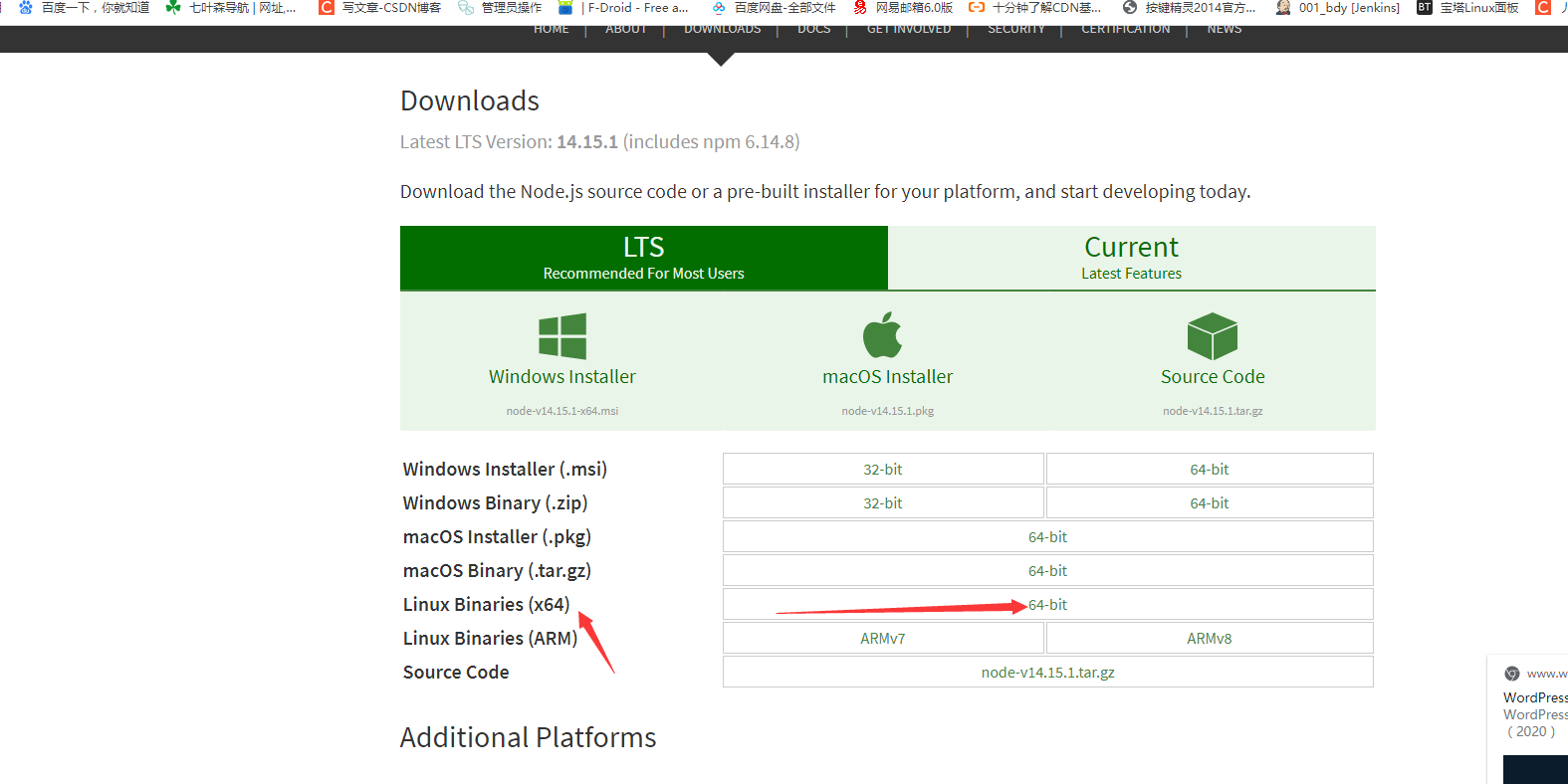This screenshot has width=1568, height=784.
Task: Click the Windows Installer (.msi) row label
Action: [x=505, y=469]
